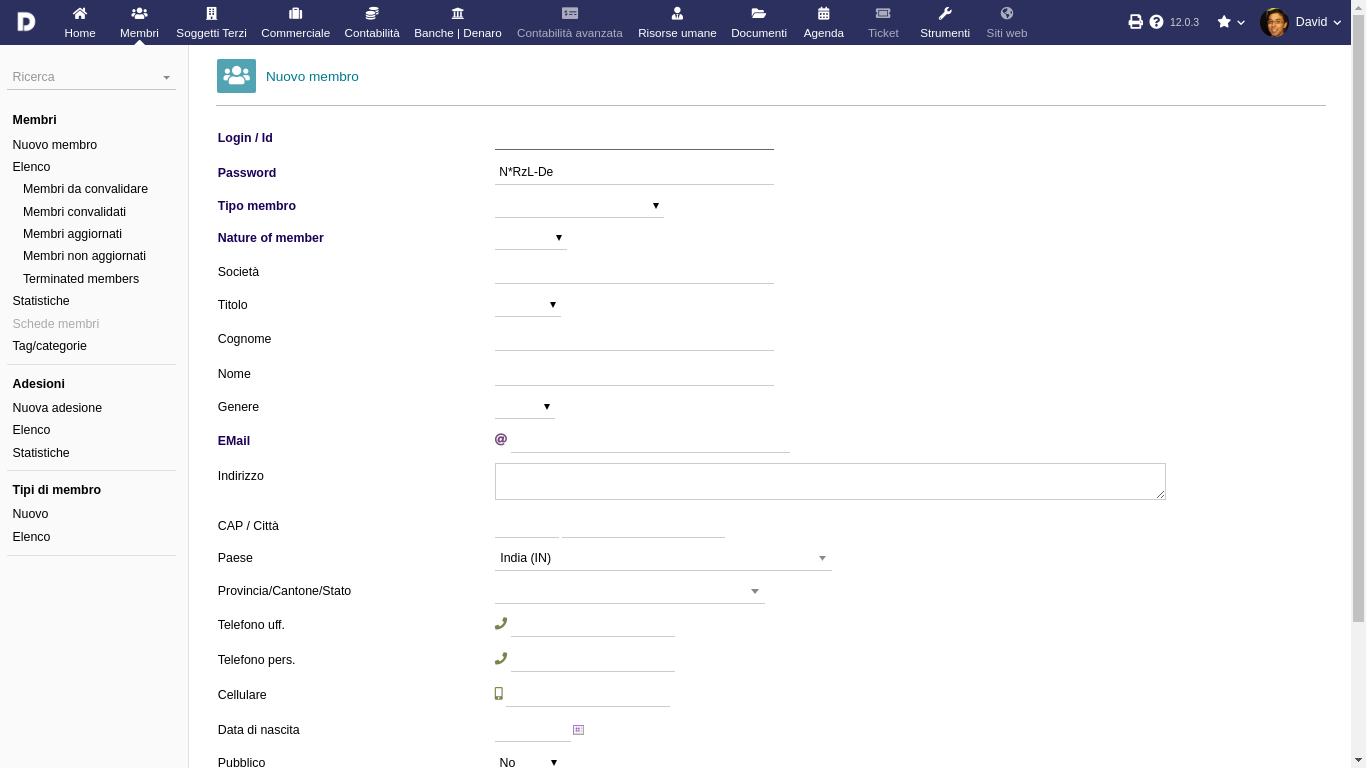
Task: Open the birth date calendar picker
Action: [x=578, y=730]
